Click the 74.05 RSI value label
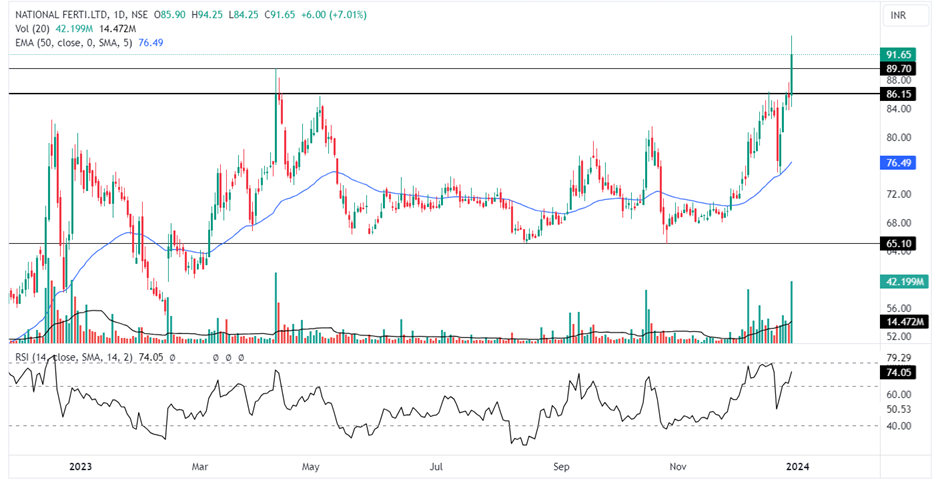Image resolution: width=940 pixels, height=484 pixels. tap(898, 372)
